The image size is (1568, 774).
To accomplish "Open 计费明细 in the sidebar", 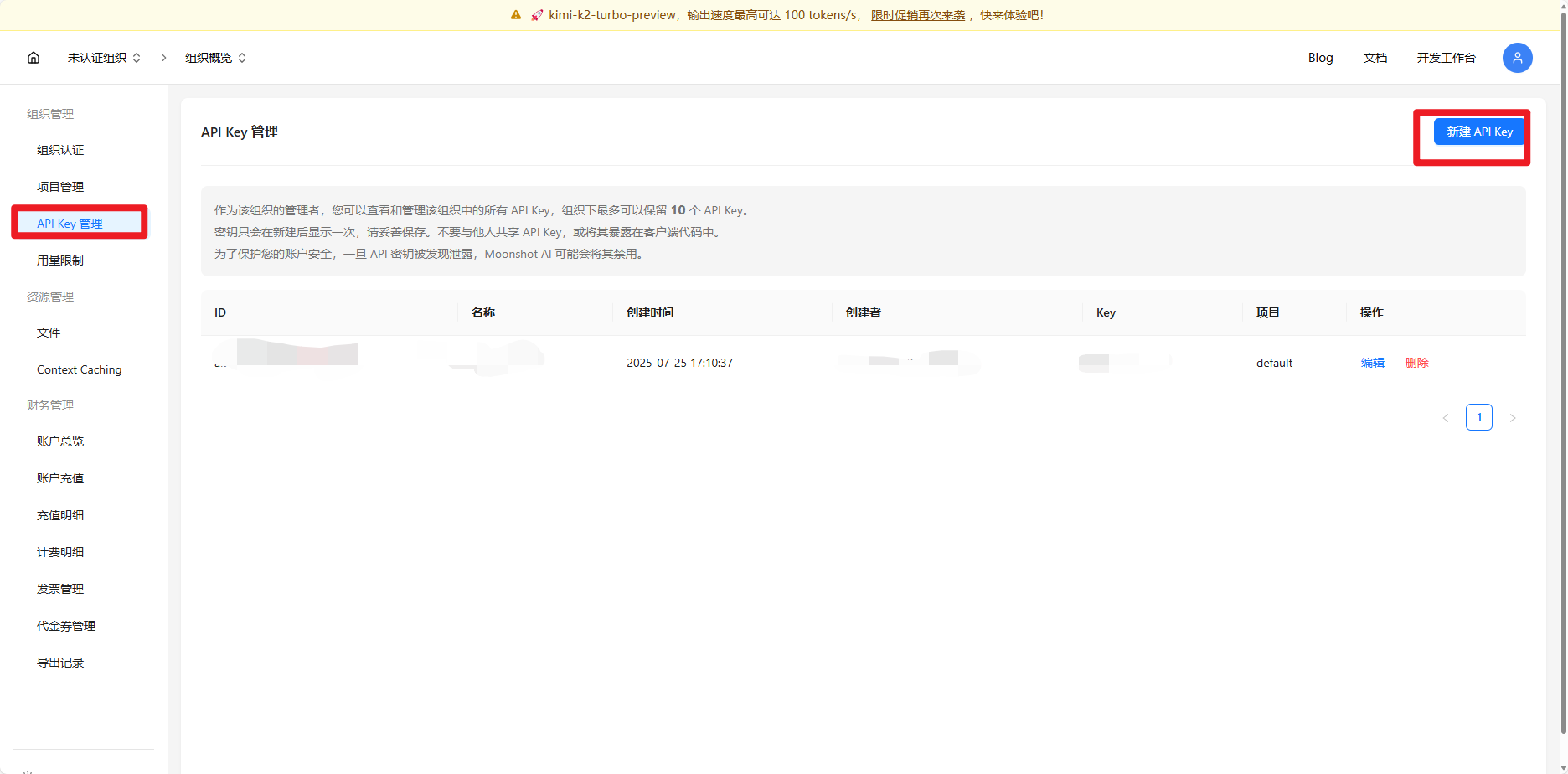I will (60, 552).
